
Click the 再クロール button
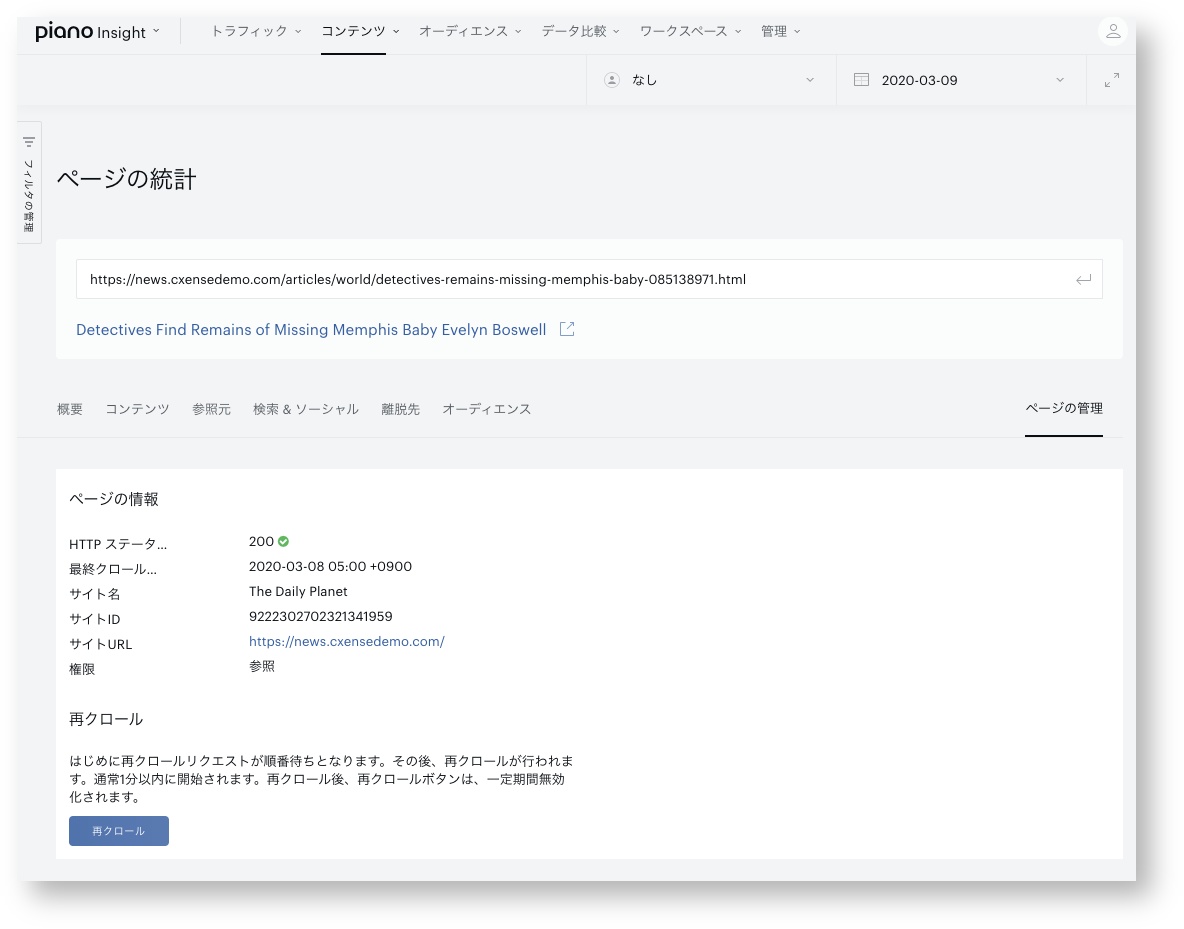[x=119, y=831]
